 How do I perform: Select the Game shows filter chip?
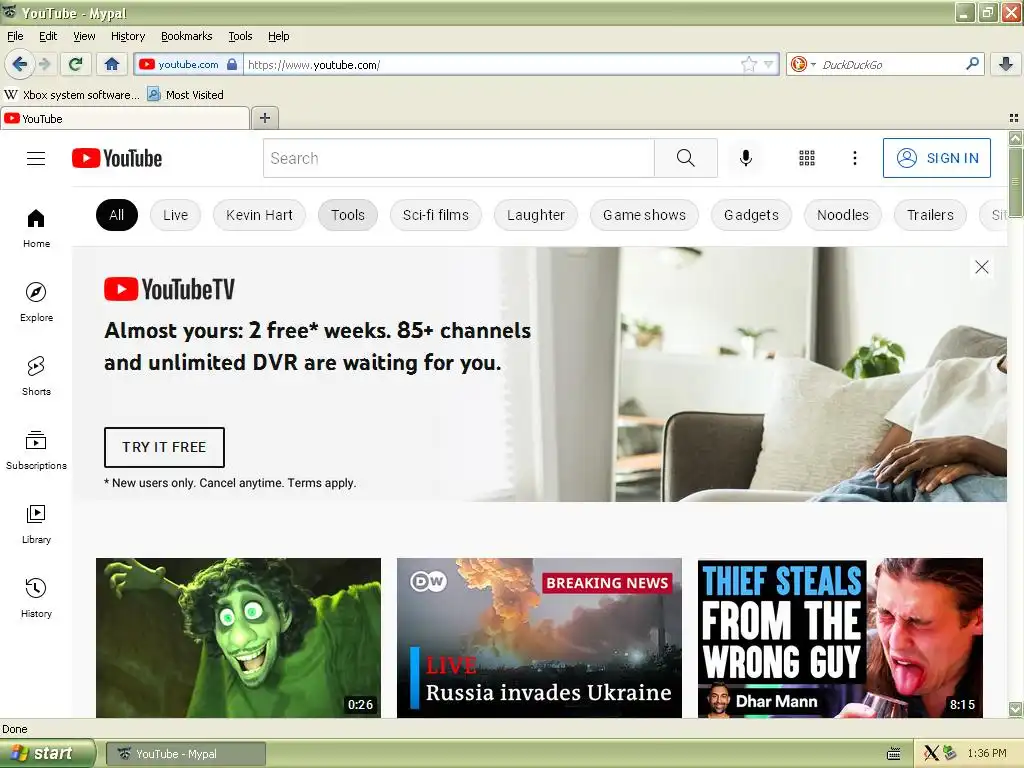[644, 215]
